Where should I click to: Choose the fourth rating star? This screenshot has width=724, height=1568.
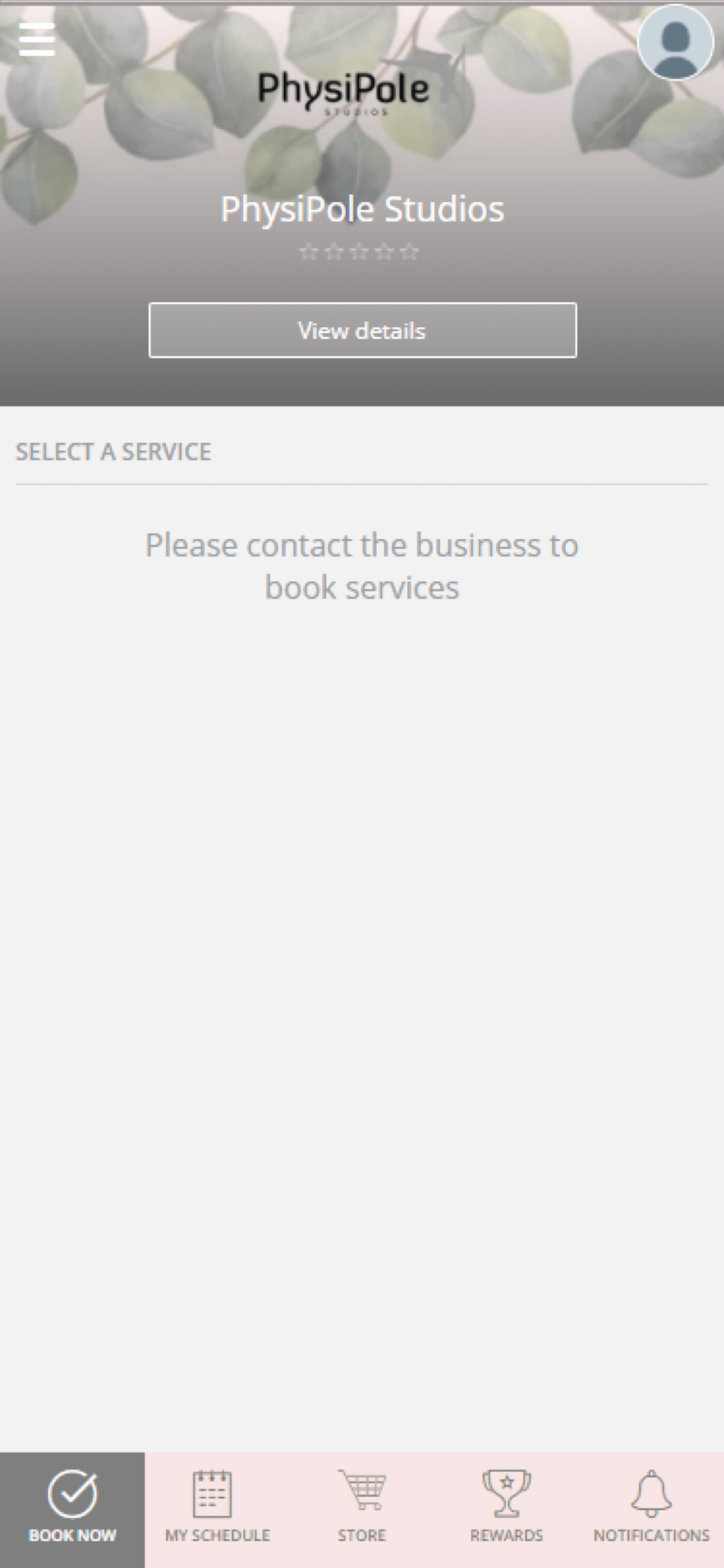coord(385,251)
